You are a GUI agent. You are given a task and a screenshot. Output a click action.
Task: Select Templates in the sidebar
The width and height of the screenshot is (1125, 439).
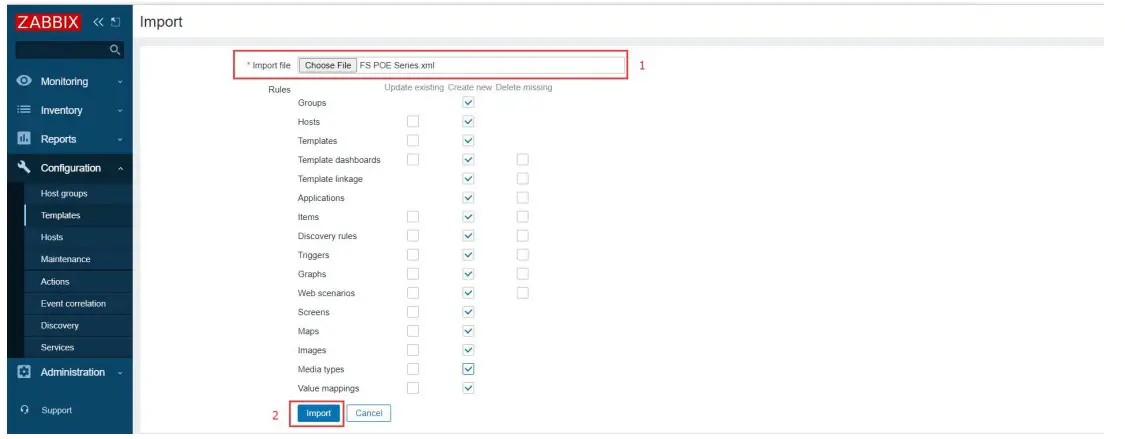(x=60, y=216)
